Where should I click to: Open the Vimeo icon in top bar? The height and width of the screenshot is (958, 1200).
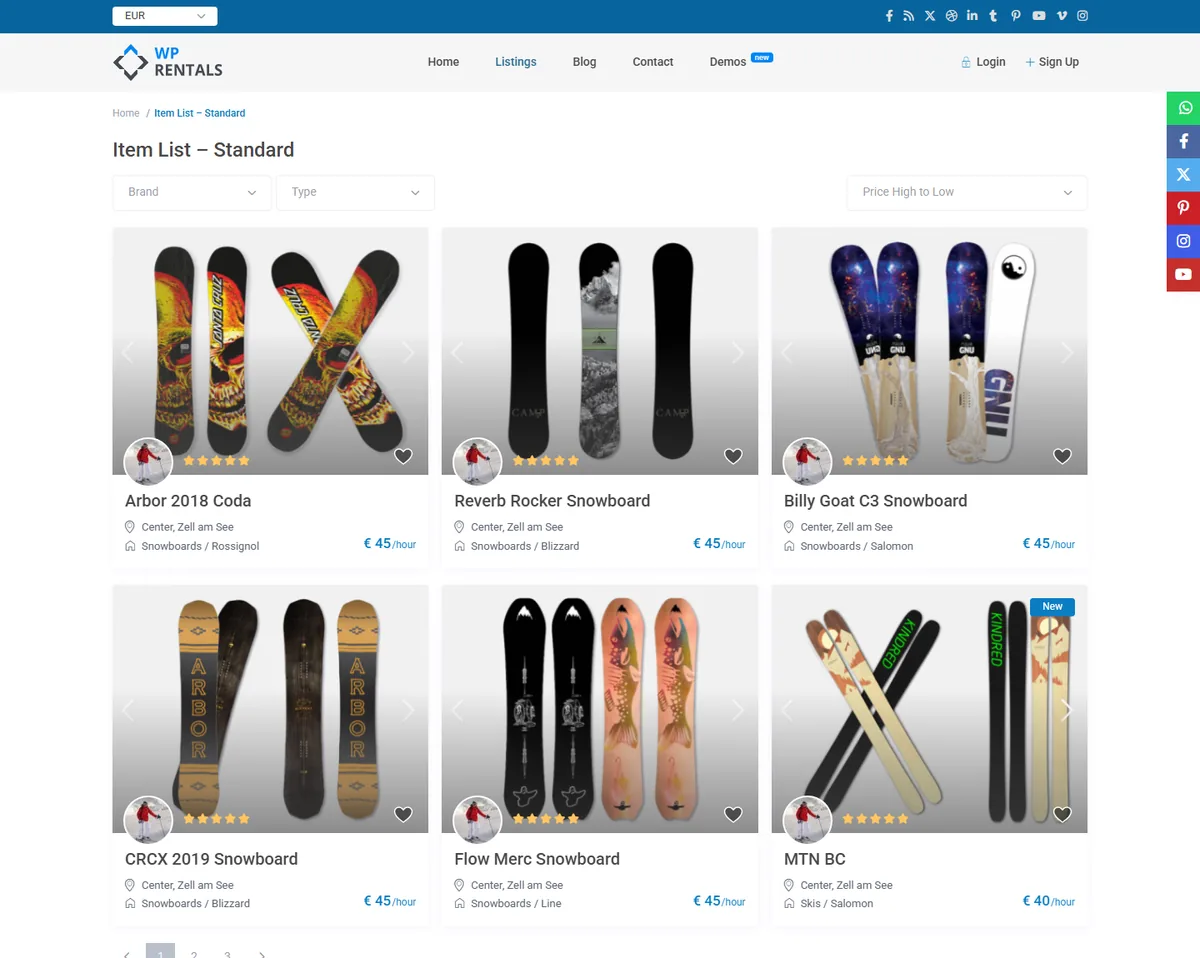(1061, 16)
